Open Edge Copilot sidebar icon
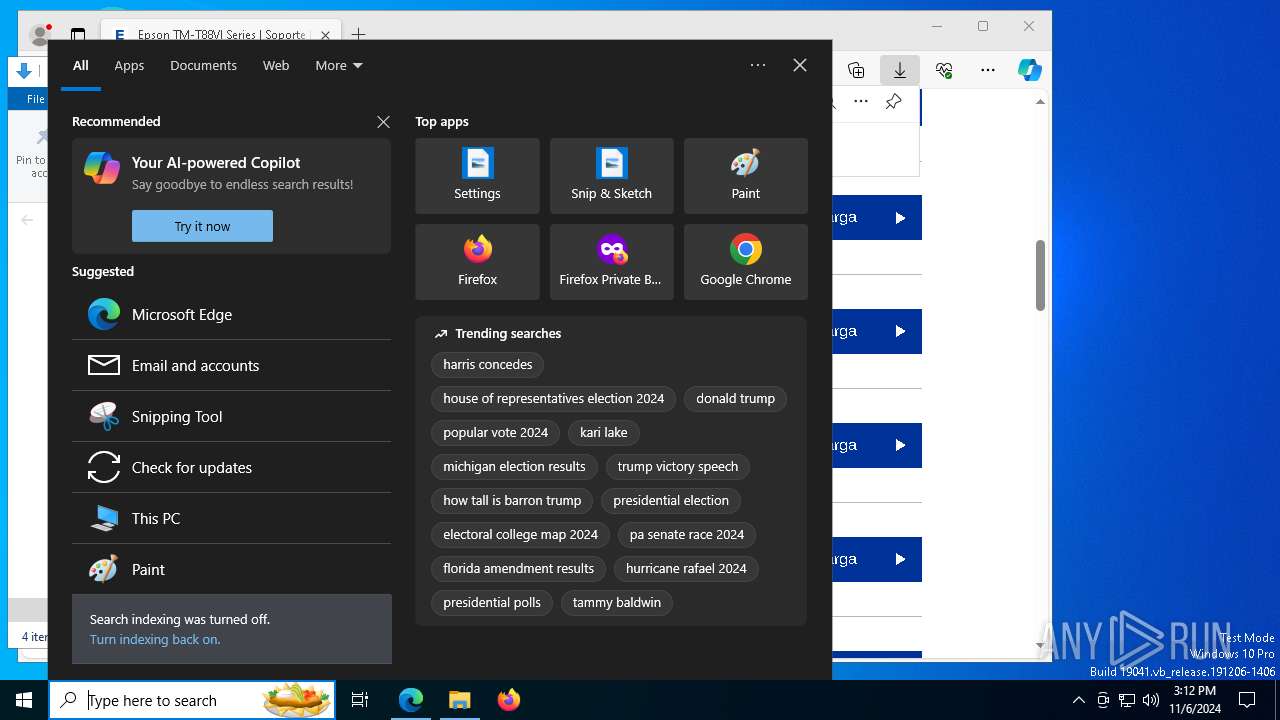Screen dimensions: 1280x720 coord(1030,70)
